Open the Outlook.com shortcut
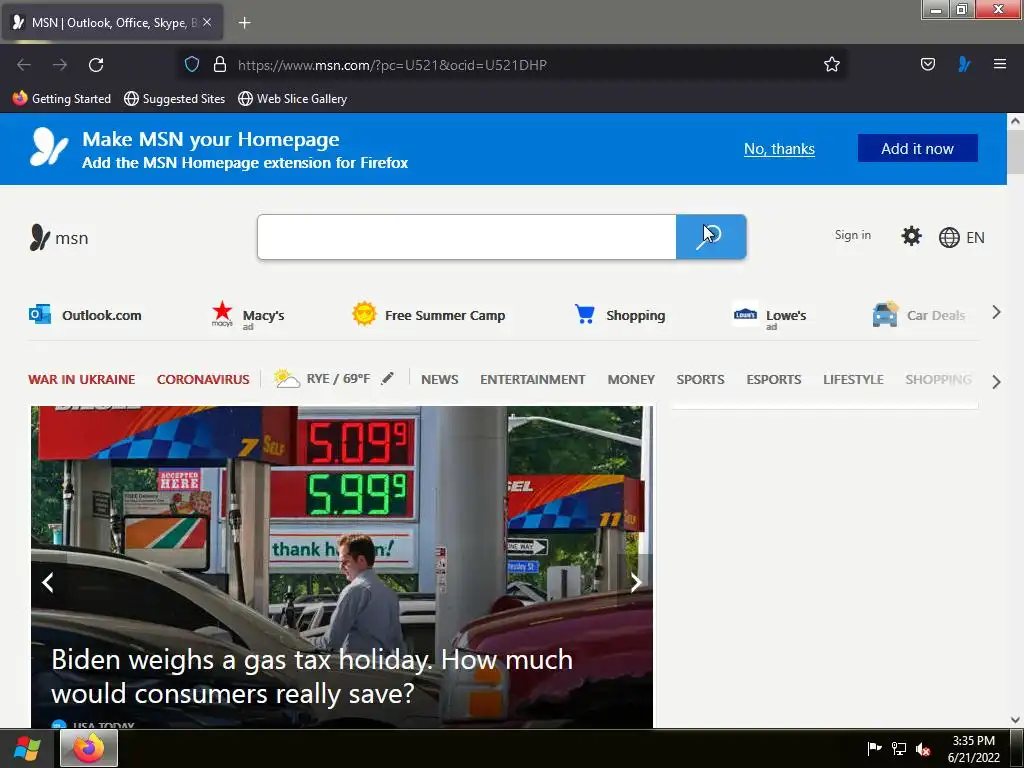Viewport: 1024px width, 768px height. click(x=86, y=315)
